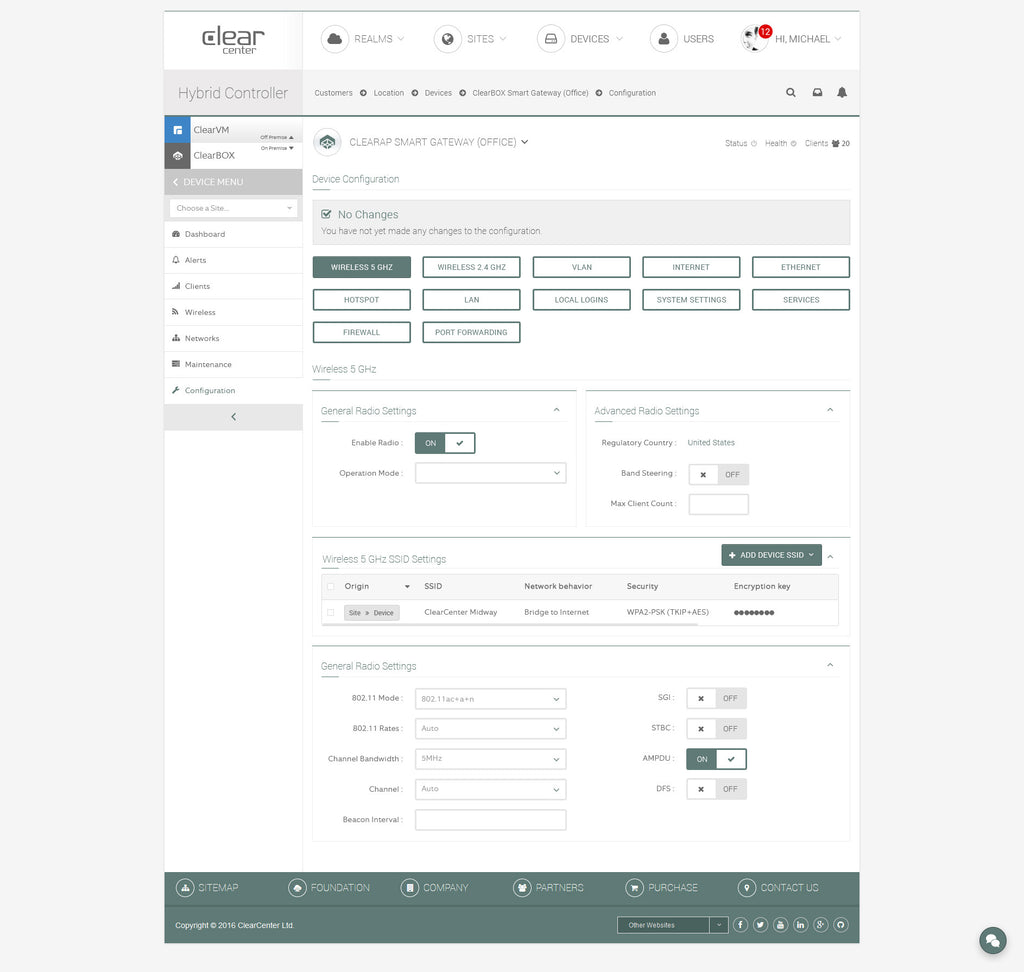
Task: Click the ClearAP gateway device icon
Action: click(327, 142)
